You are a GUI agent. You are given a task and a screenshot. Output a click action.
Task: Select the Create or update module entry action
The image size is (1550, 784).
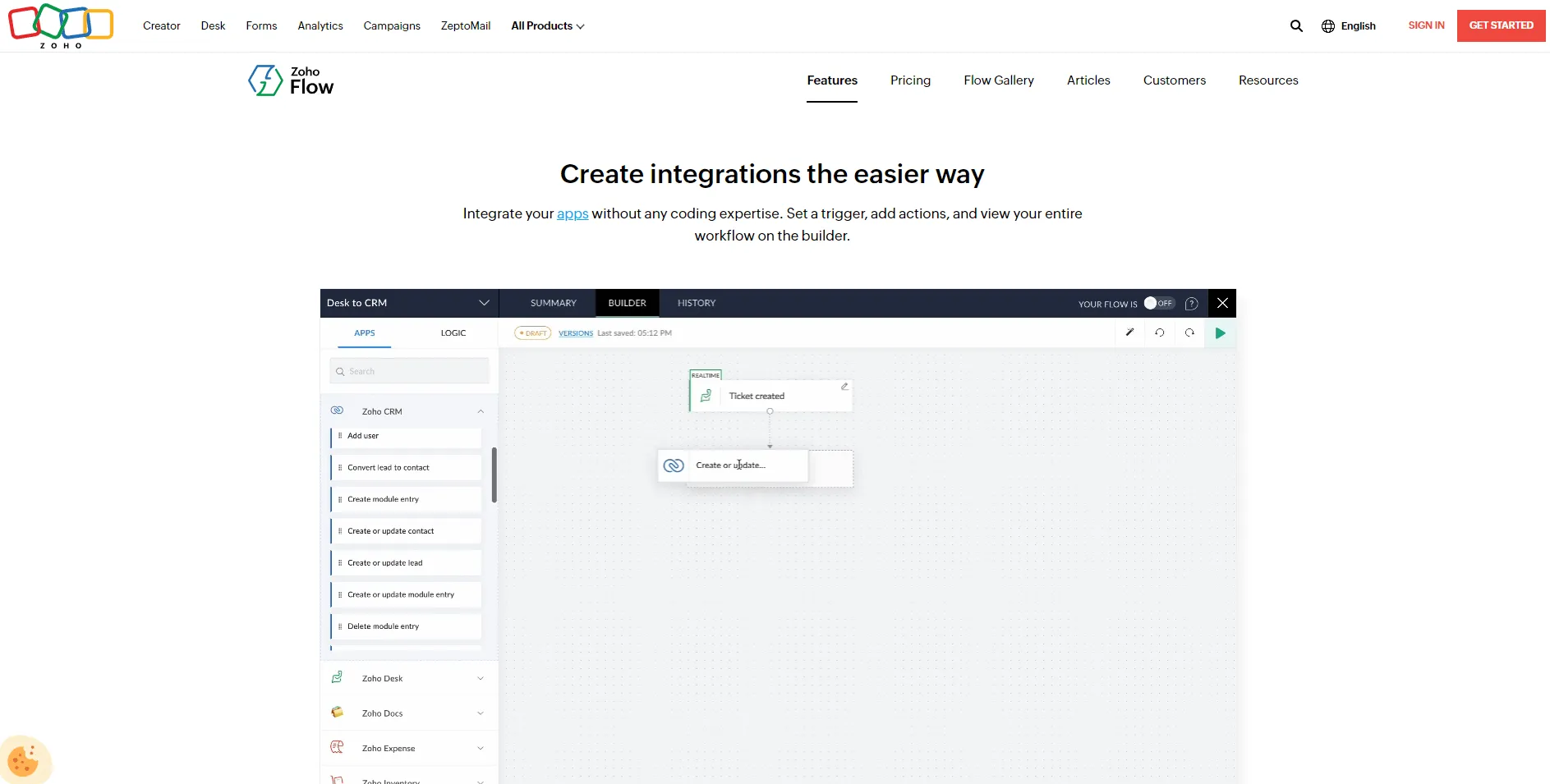(406, 594)
